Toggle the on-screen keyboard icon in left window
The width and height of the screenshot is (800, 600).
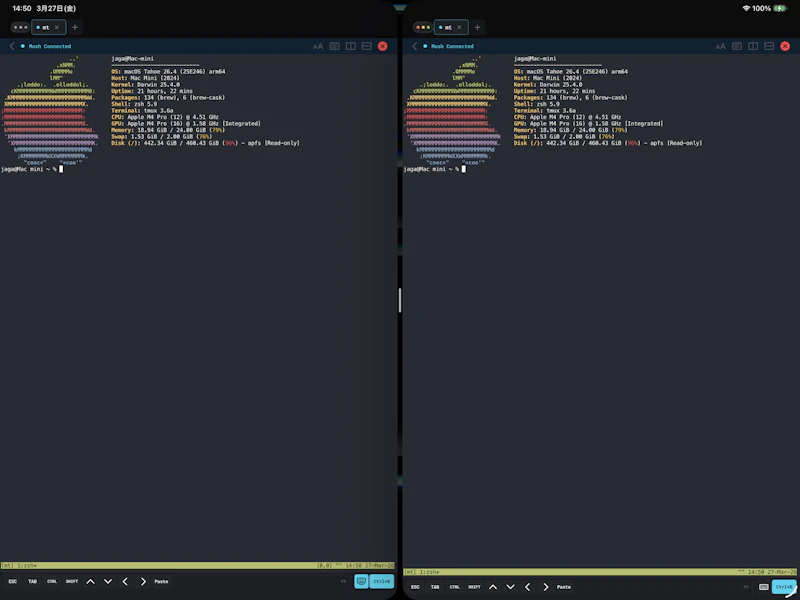click(x=361, y=581)
